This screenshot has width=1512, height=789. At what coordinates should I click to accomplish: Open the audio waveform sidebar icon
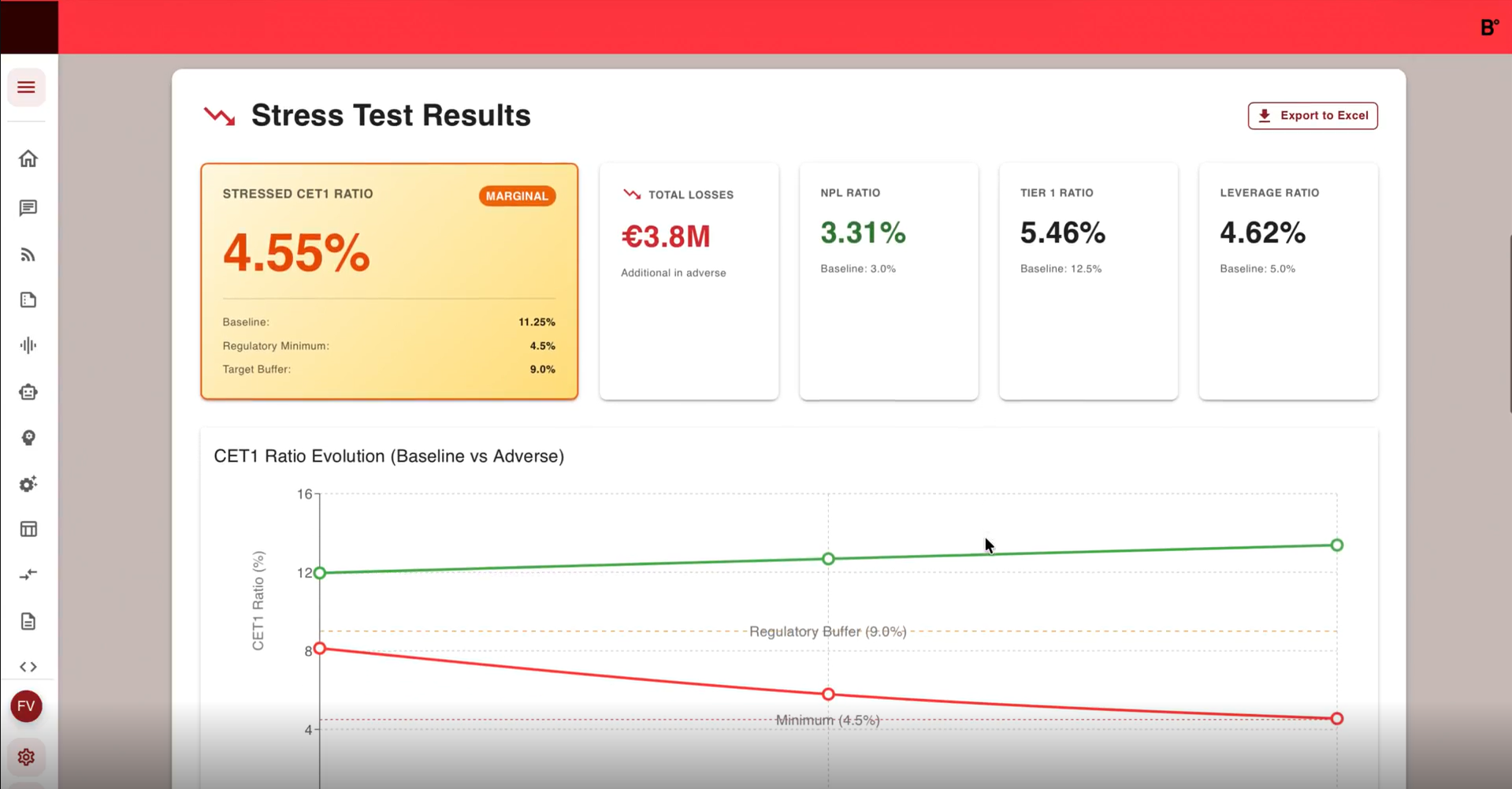click(28, 345)
